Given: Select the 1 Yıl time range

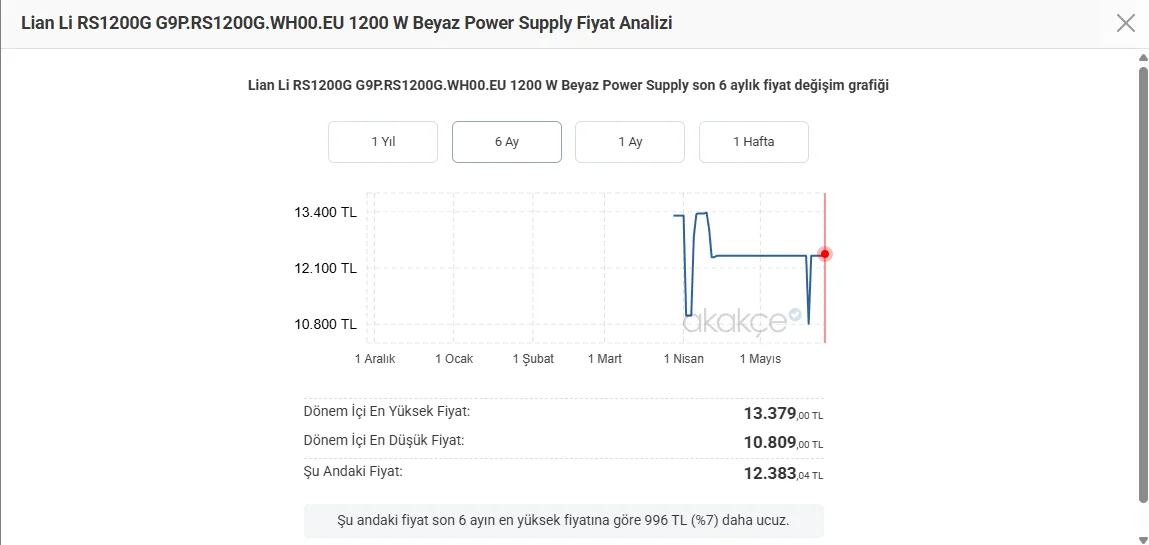Looking at the screenshot, I should tap(383, 142).
